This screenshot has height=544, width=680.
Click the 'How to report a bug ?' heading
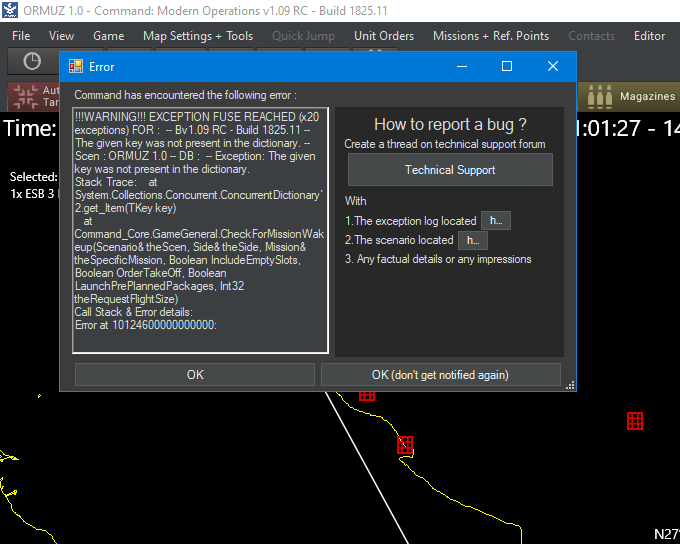(450, 125)
